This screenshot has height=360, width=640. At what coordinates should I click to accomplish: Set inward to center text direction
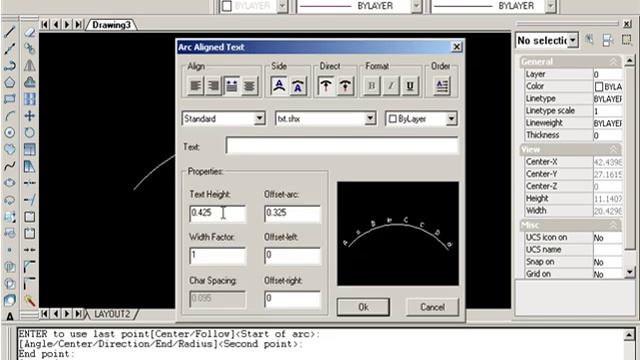coord(345,86)
